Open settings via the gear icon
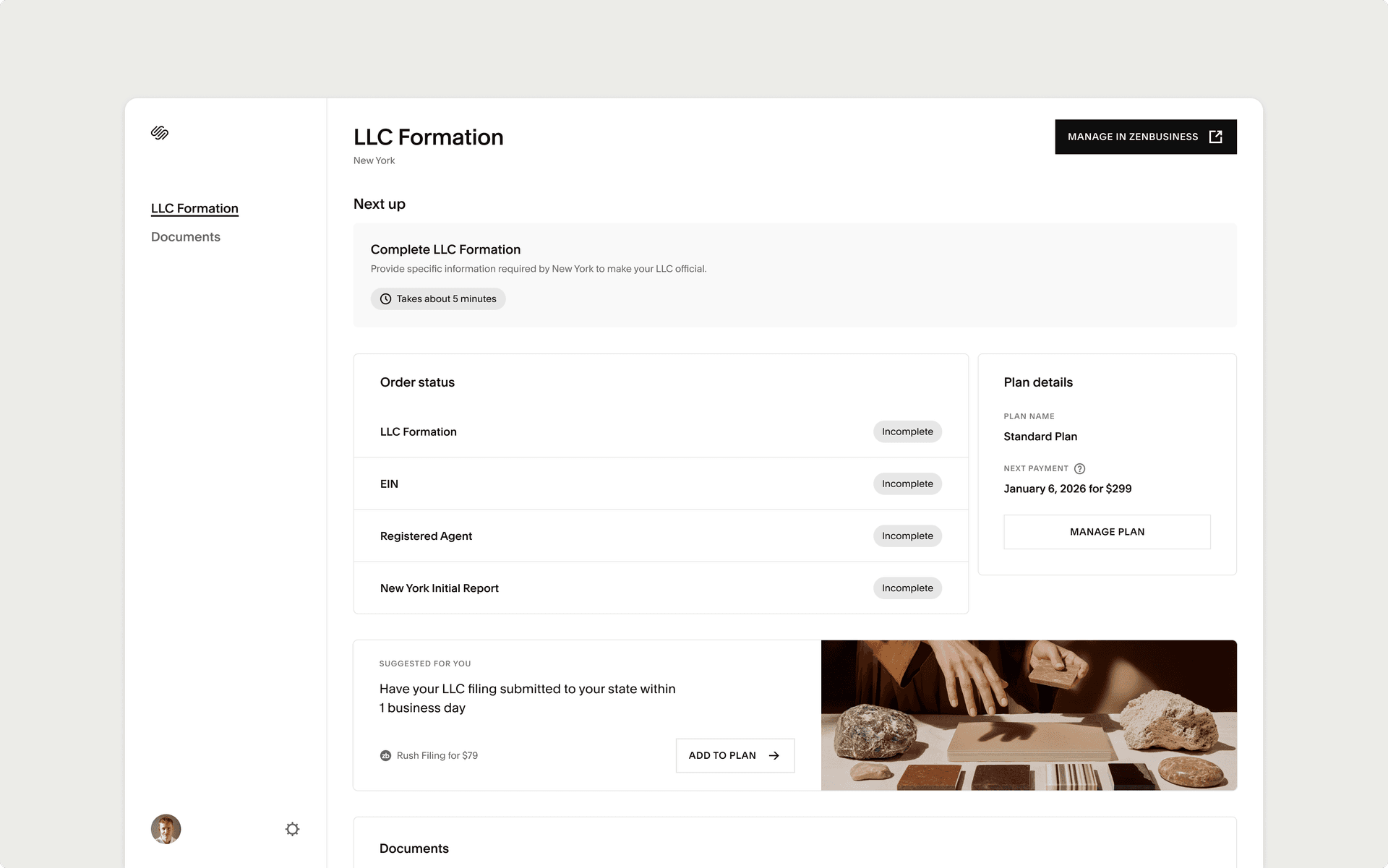The width and height of the screenshot is (1388, 868). click(x=292, y=829)
